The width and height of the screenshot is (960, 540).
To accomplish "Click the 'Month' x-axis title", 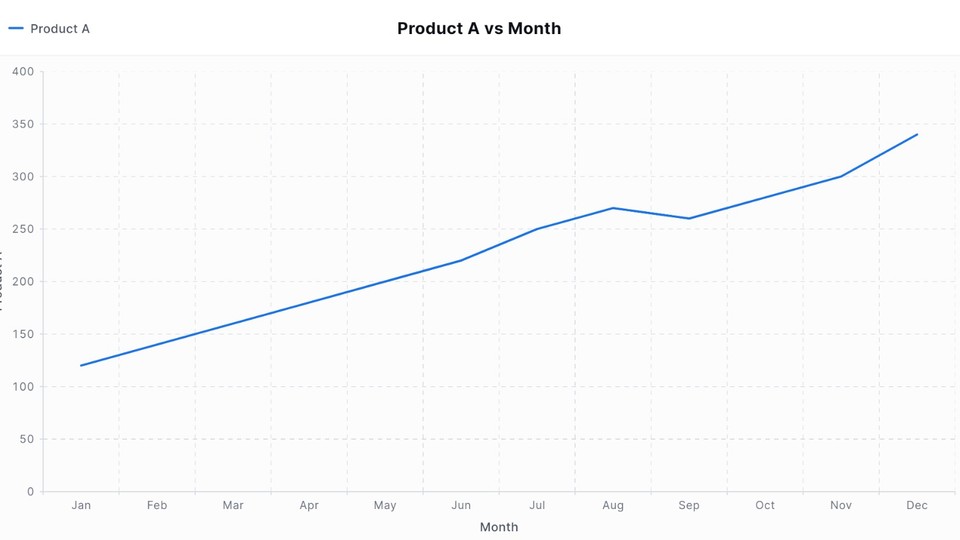I will click(499, 527).
